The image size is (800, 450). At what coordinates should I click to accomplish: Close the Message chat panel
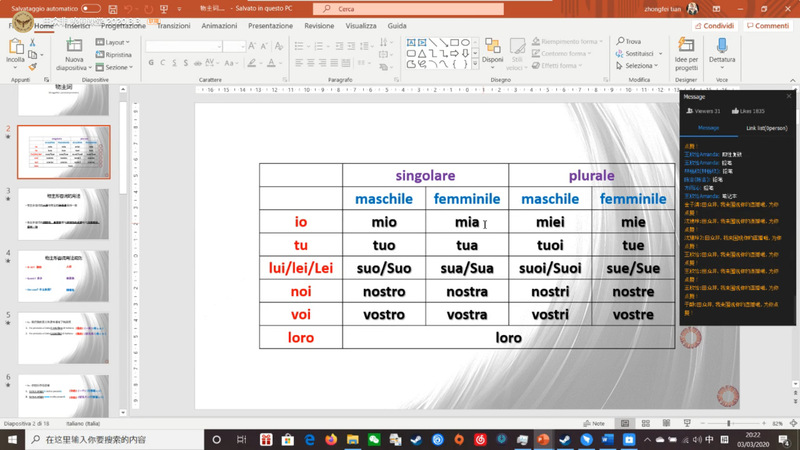click(789, 96)
